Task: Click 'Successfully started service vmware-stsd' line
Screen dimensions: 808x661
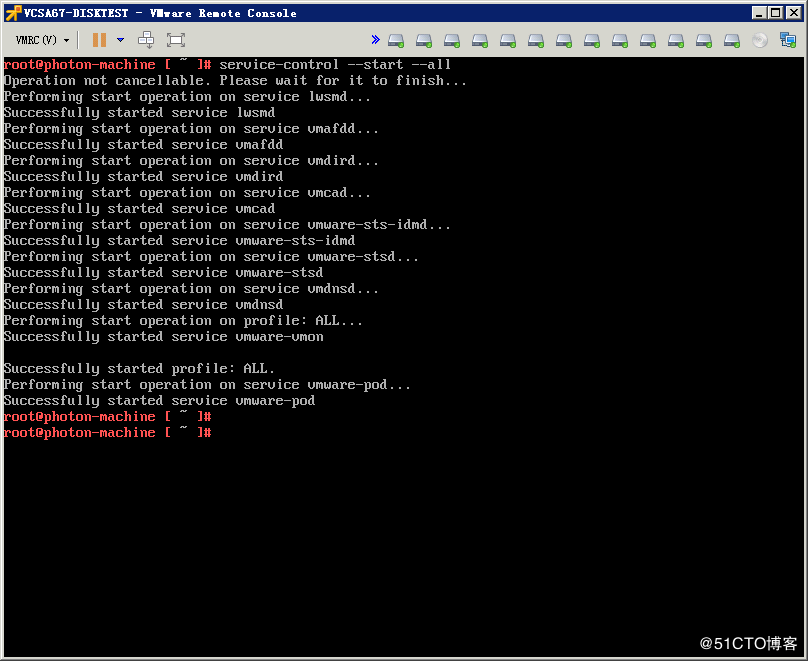Action: [x=163, y=272]
